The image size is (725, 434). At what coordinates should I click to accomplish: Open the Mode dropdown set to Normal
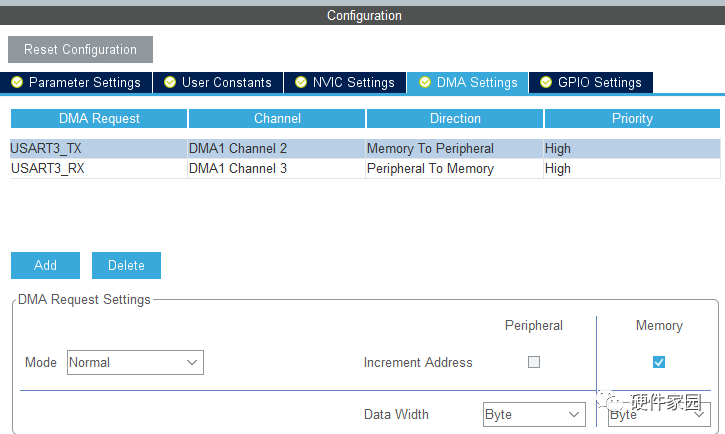135,362
